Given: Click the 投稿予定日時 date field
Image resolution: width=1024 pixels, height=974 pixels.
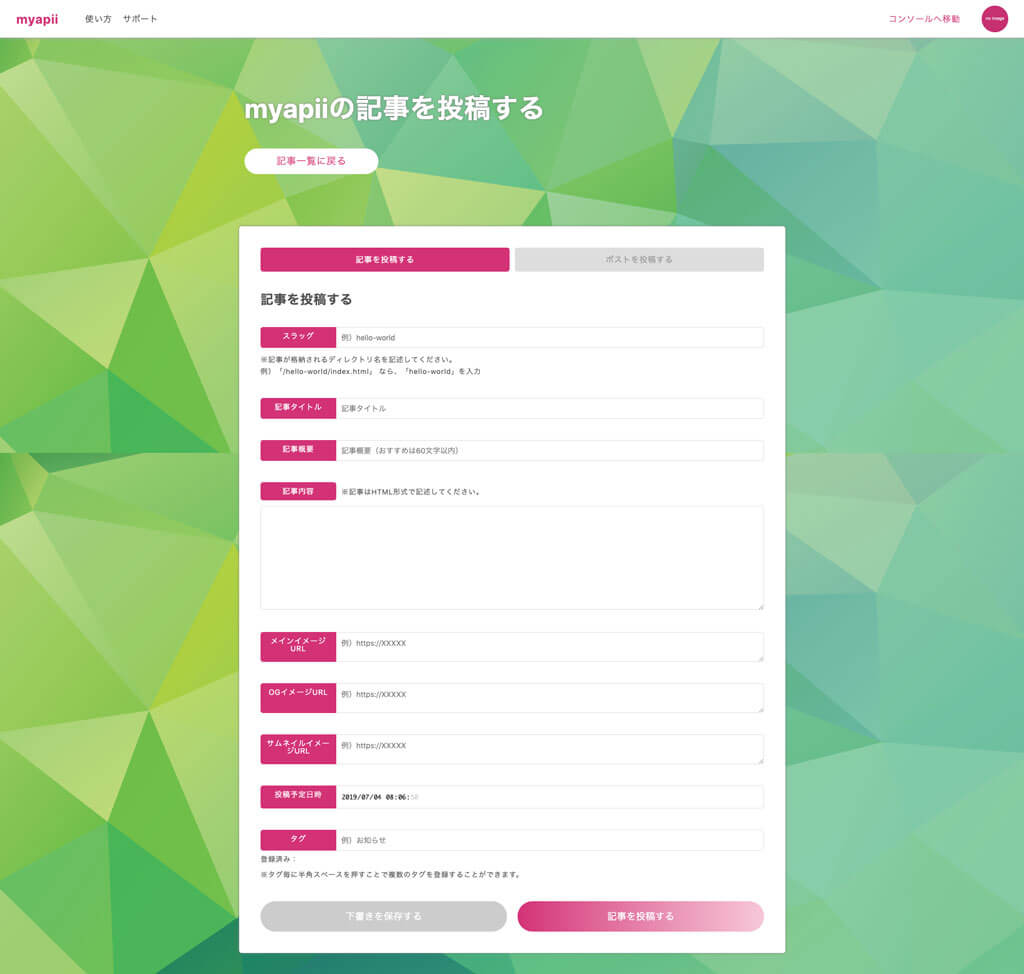Looking at the screenshot, I should (549, 797).
